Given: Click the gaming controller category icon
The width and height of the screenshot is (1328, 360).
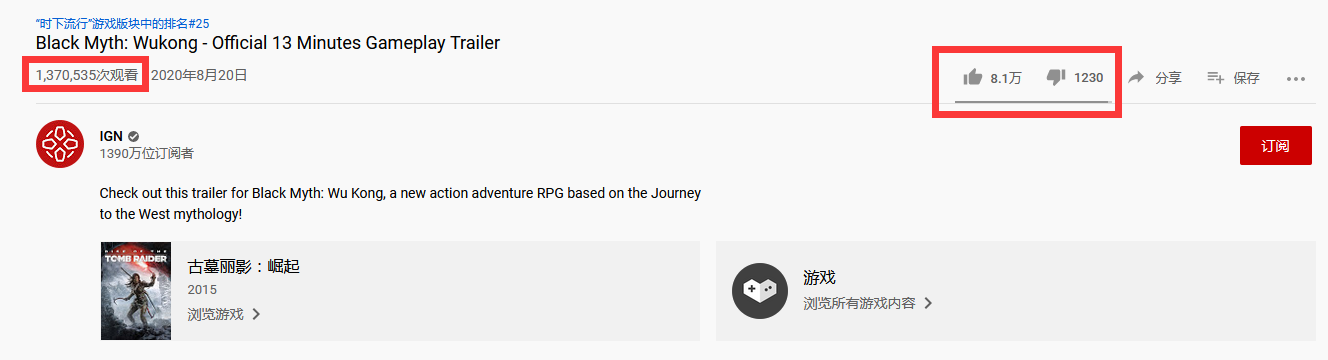Looking at the screenshot, I should [x=759, y=290].
